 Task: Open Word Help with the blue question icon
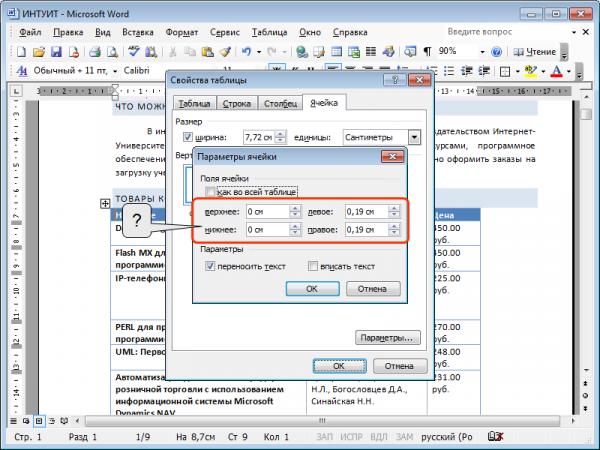(x=496, y=52)
